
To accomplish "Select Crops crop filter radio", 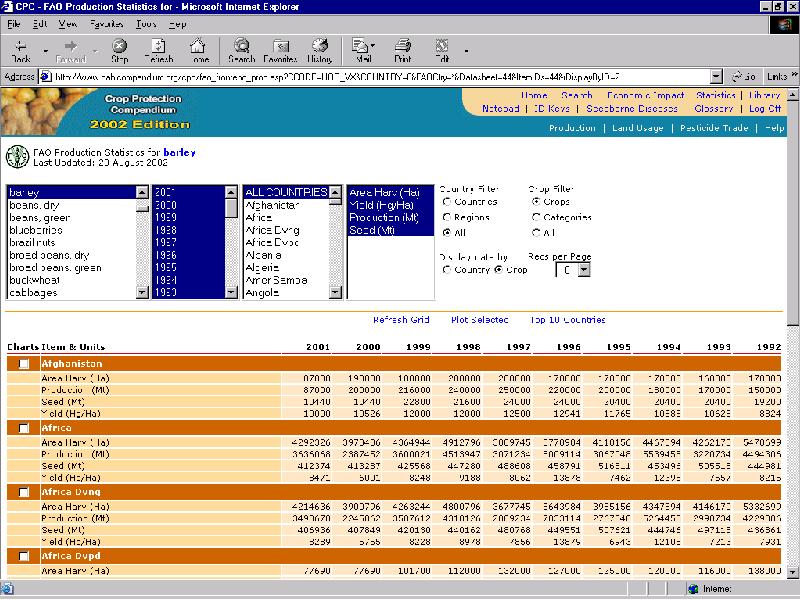I will coord(536,202).
